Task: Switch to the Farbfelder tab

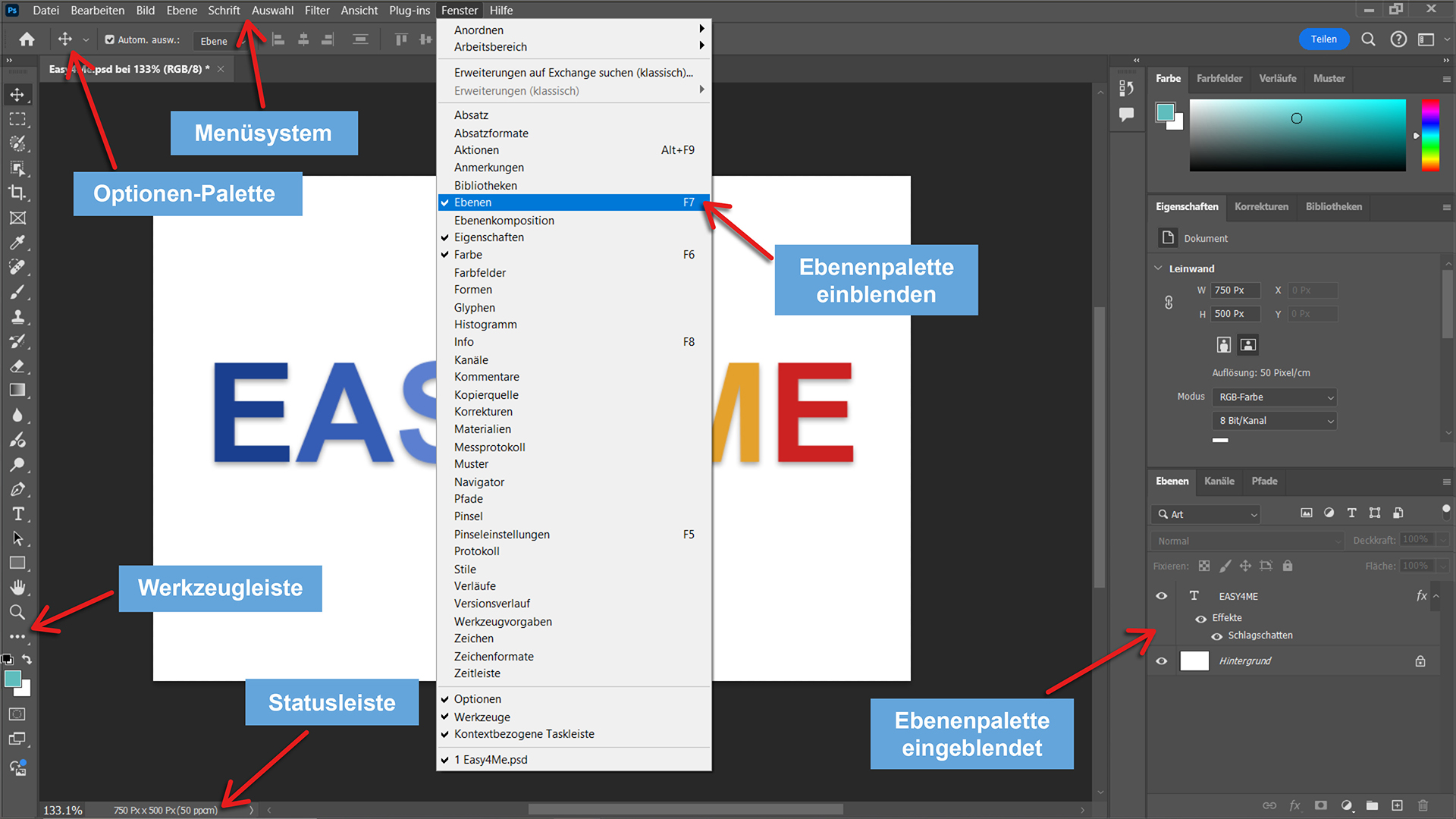Action: 1219,78
